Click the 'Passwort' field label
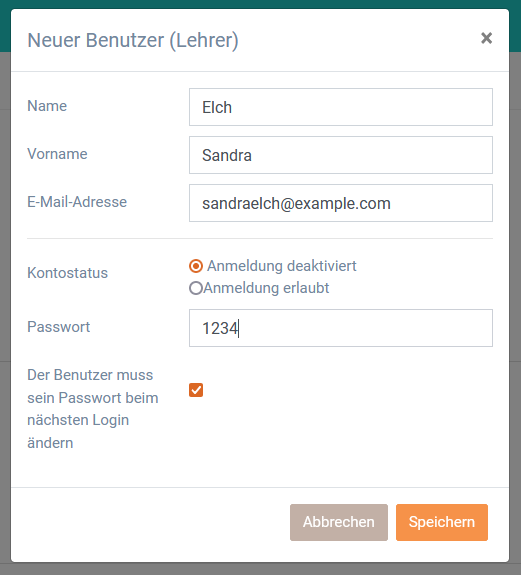Screen dimensions: 521x575 pos(59,327)
